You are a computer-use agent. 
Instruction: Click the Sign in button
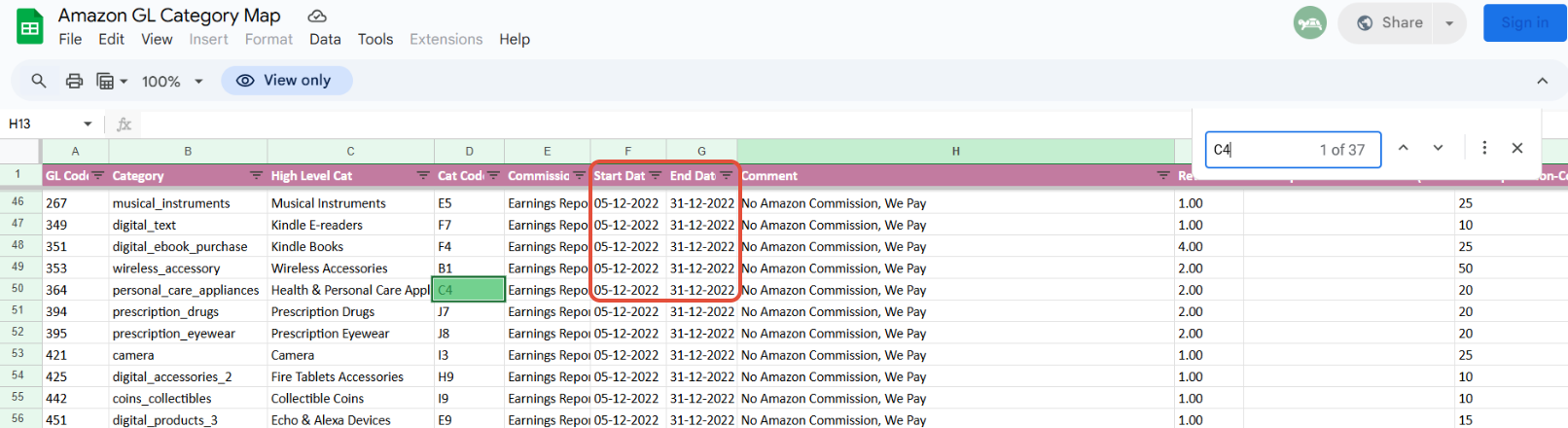click(x=1524, y=22)
